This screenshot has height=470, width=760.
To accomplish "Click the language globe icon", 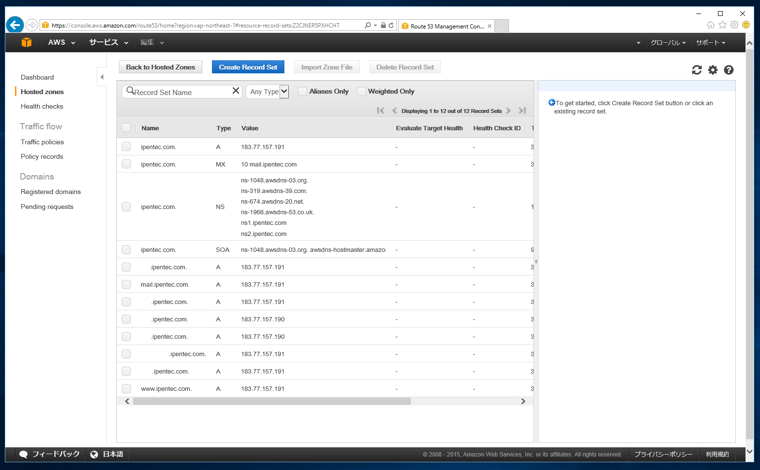I will tap(94, 454).
